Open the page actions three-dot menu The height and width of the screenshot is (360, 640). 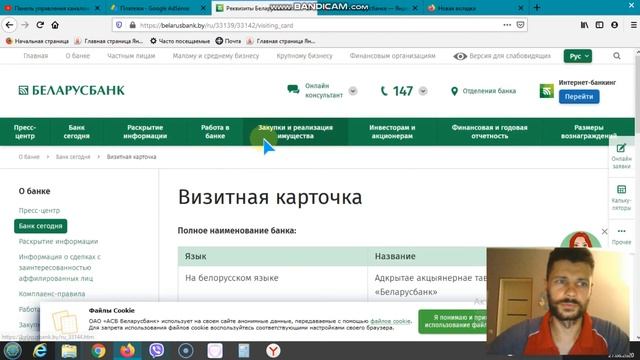pos(507,25)
